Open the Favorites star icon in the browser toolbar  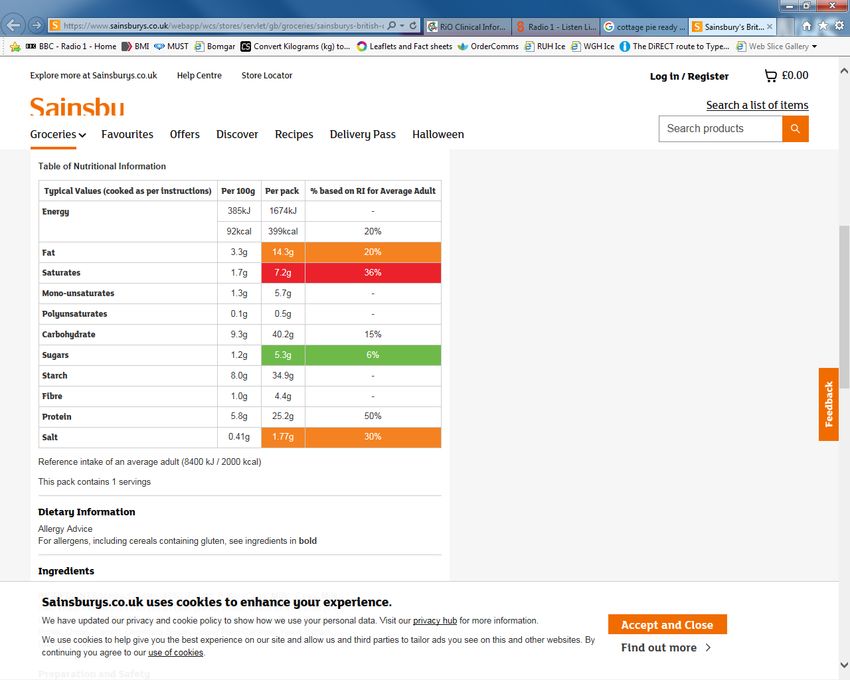pyautogui.click(x=823, y=25)
